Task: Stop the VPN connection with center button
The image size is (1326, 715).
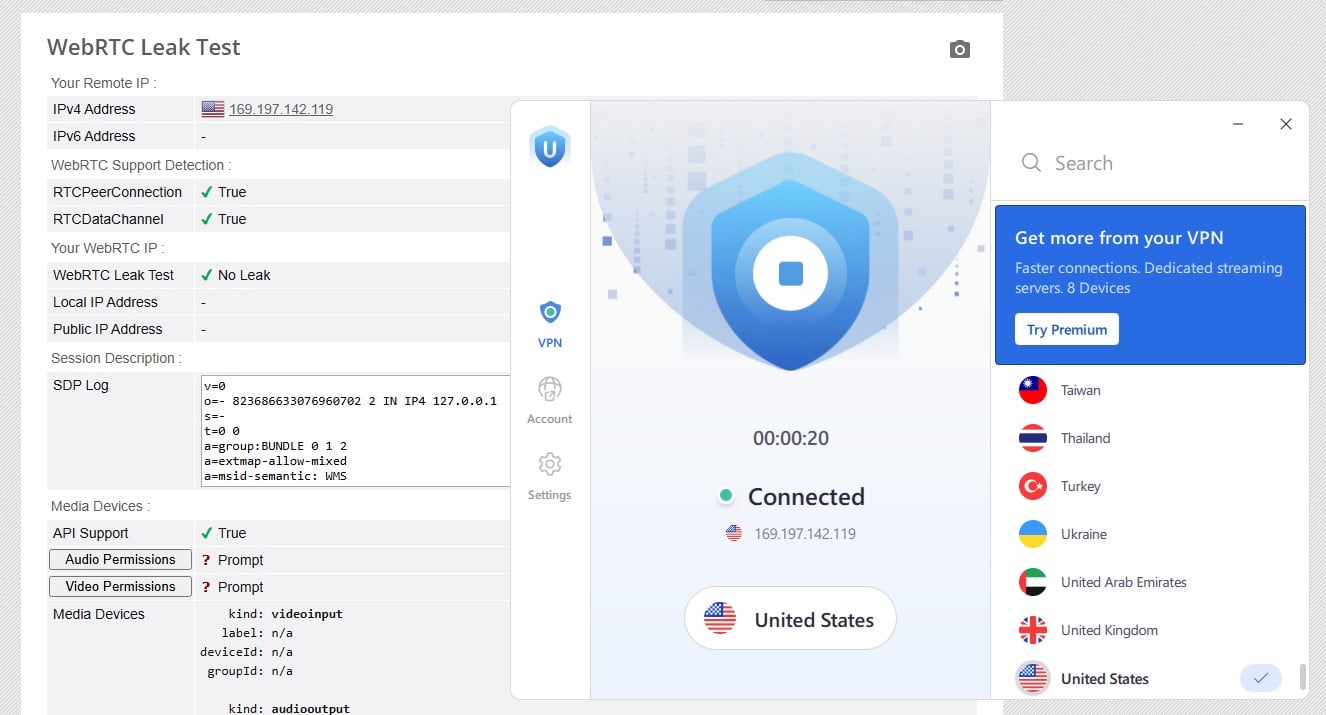Action: tap(791, 273)
